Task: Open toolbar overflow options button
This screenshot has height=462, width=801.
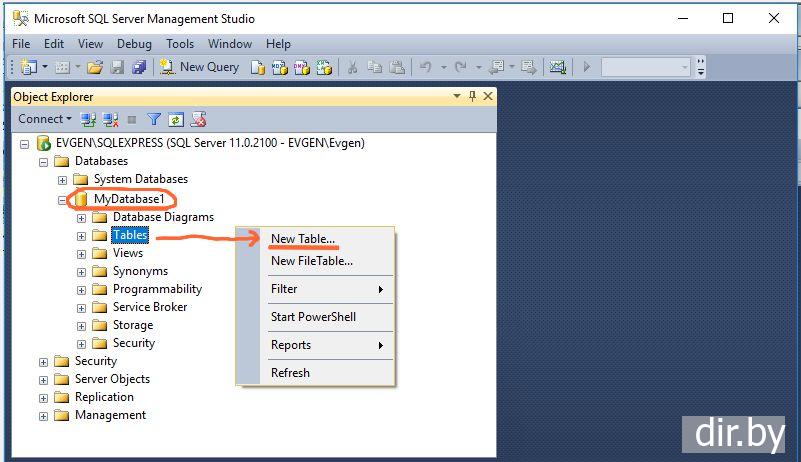Action: (701, 67)
